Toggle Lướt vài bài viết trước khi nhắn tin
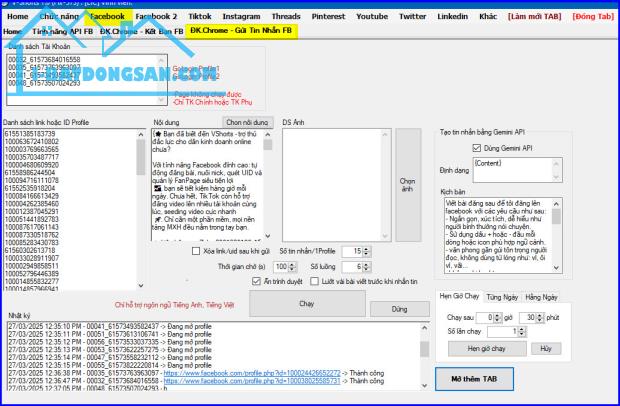Image resolution: width=620 pixels, height=406 pixels. (x=314, y=281)
